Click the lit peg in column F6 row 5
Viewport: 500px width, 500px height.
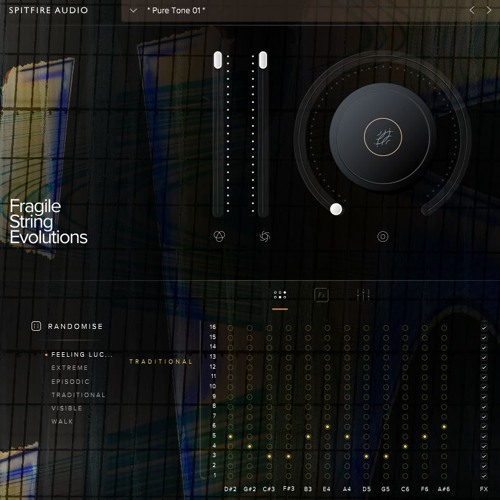[x=425, y=436]
